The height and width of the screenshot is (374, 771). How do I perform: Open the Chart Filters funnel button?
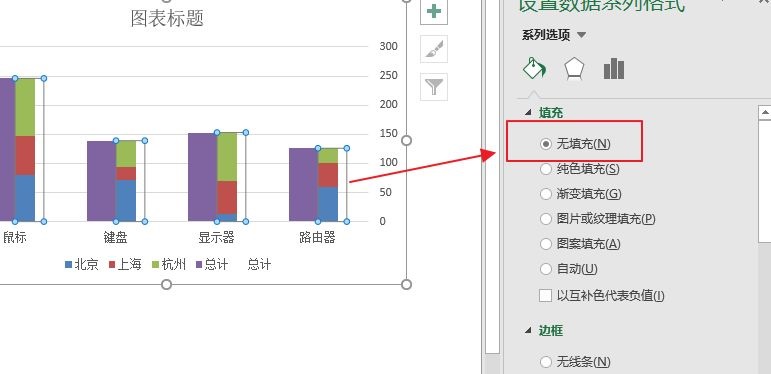point(434,87)
